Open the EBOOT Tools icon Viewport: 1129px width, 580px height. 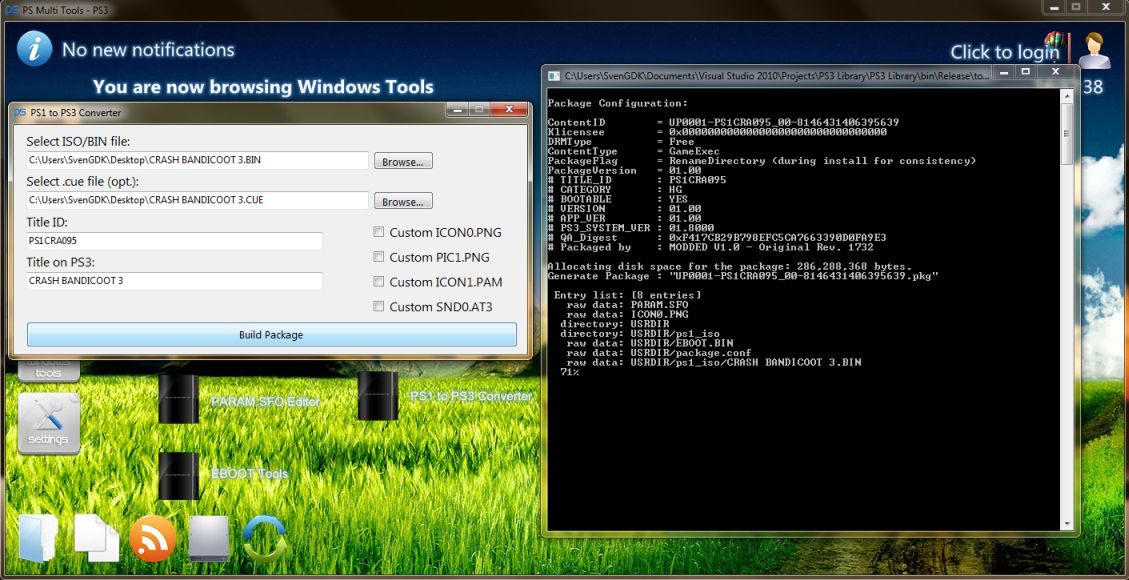pyautogui.click(x=180, y=475)
